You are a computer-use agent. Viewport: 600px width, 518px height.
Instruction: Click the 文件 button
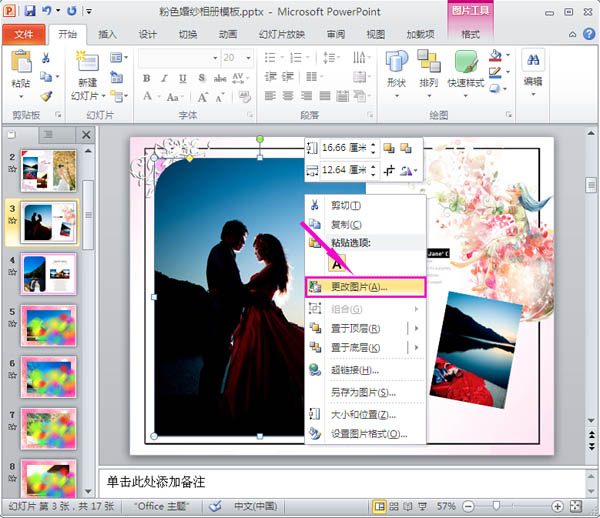click(x=23, y=34)
